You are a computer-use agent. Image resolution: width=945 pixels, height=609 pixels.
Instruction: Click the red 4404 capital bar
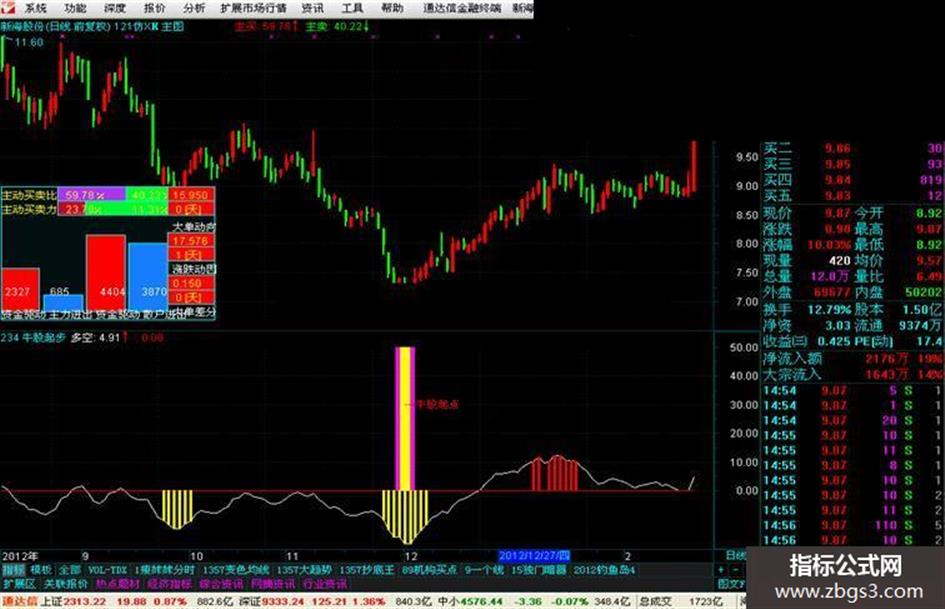[x=105, y=273]
